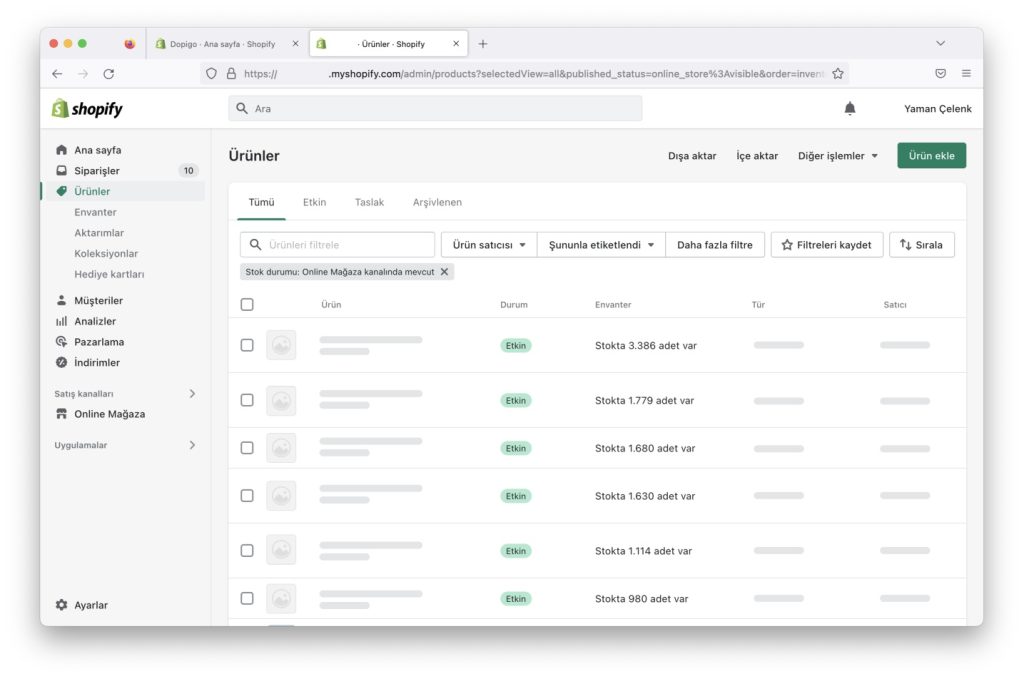1024x679 pixels.
Task: Remove the Stok durumu filter chip
Action: 444,272
